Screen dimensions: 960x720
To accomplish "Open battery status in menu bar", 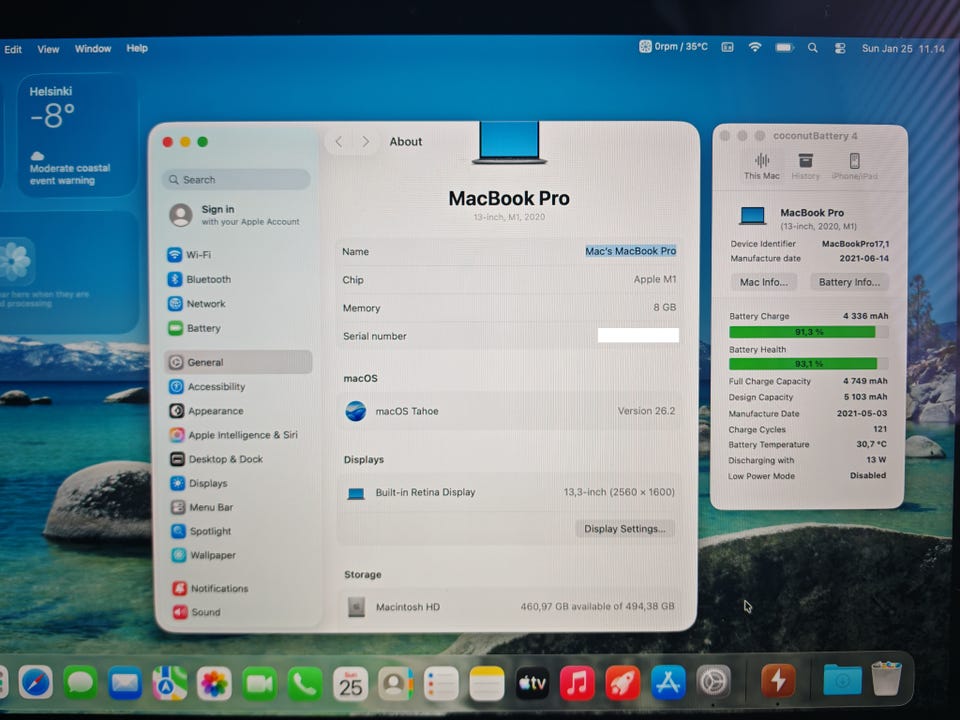I will point(784,47).
